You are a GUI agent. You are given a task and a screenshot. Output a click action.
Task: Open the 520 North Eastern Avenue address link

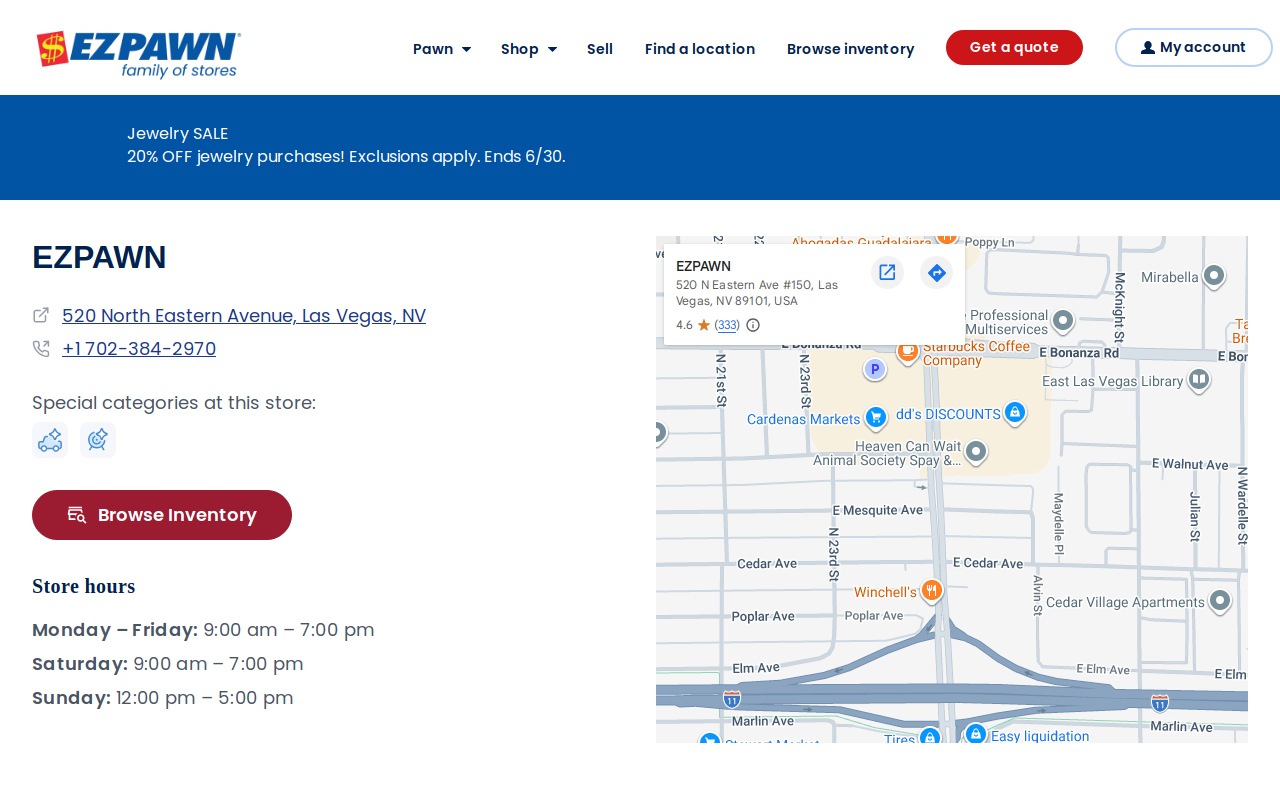click(x=244, y=316)
